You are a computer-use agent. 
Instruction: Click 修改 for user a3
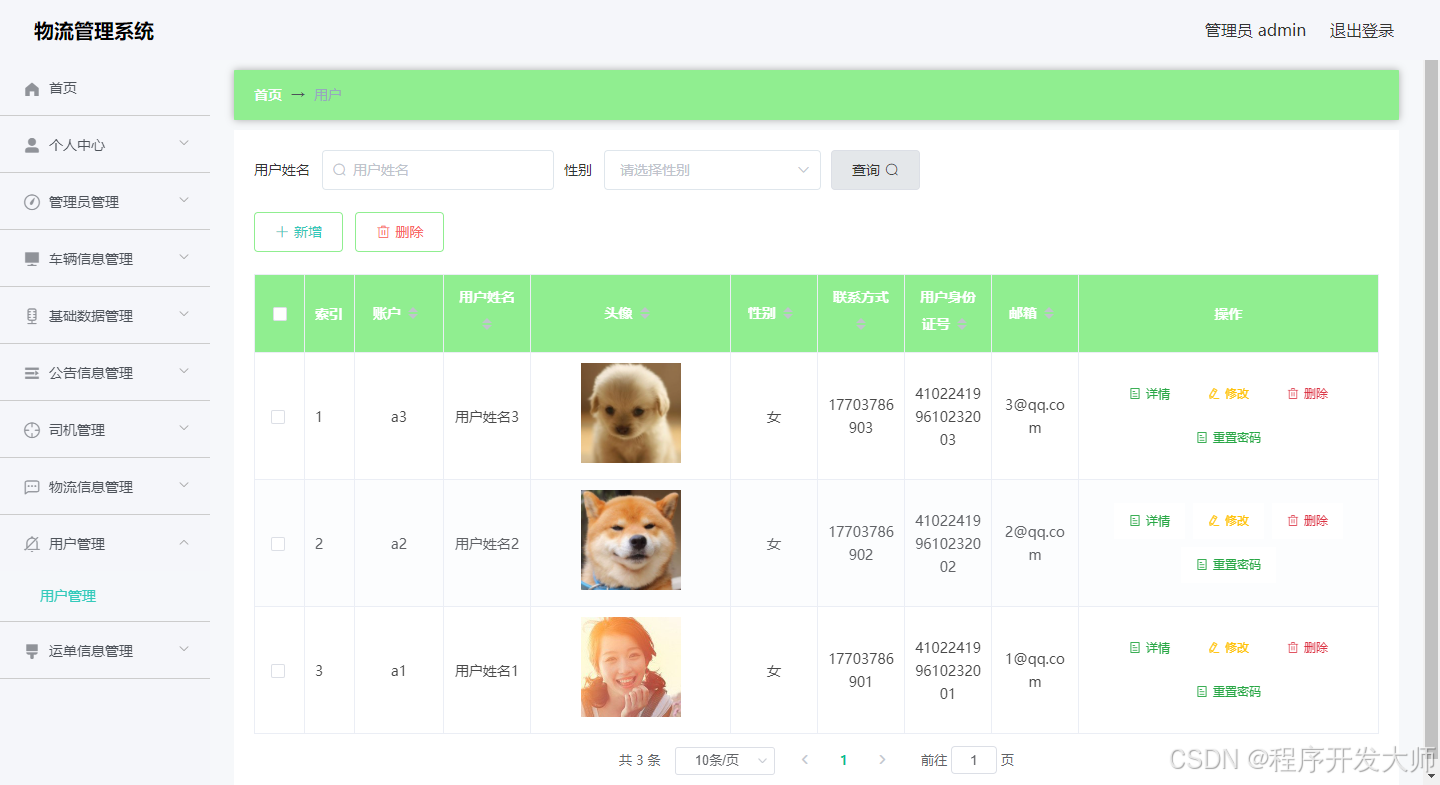tap(1228, 394)
